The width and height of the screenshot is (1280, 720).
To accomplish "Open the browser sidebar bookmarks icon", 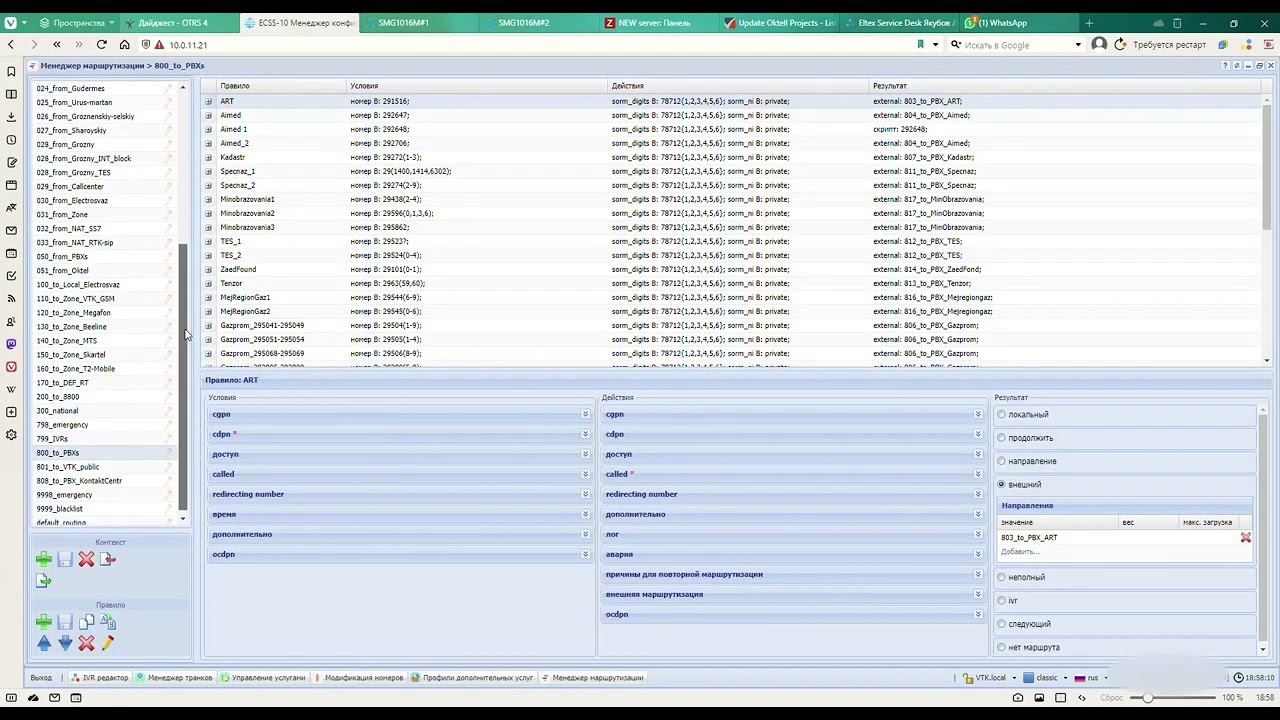I will pyautogui.click(x=11, y=71).
